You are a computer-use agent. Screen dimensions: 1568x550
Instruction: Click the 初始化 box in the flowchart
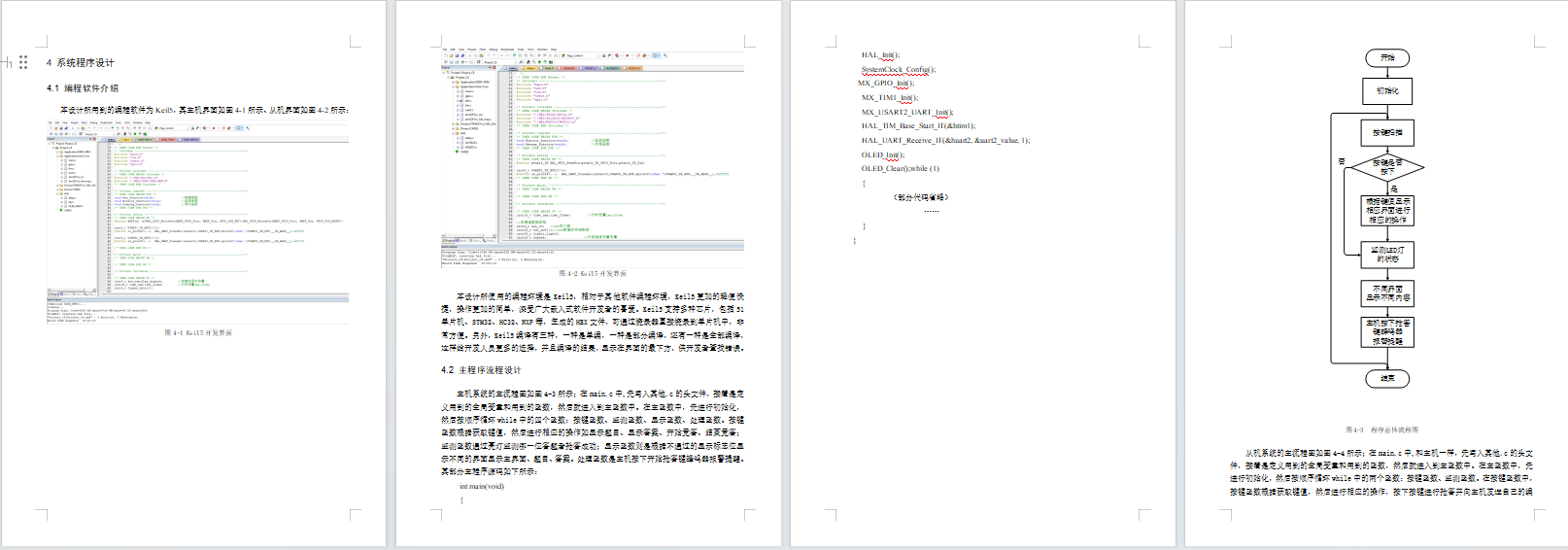point(1387,91)
